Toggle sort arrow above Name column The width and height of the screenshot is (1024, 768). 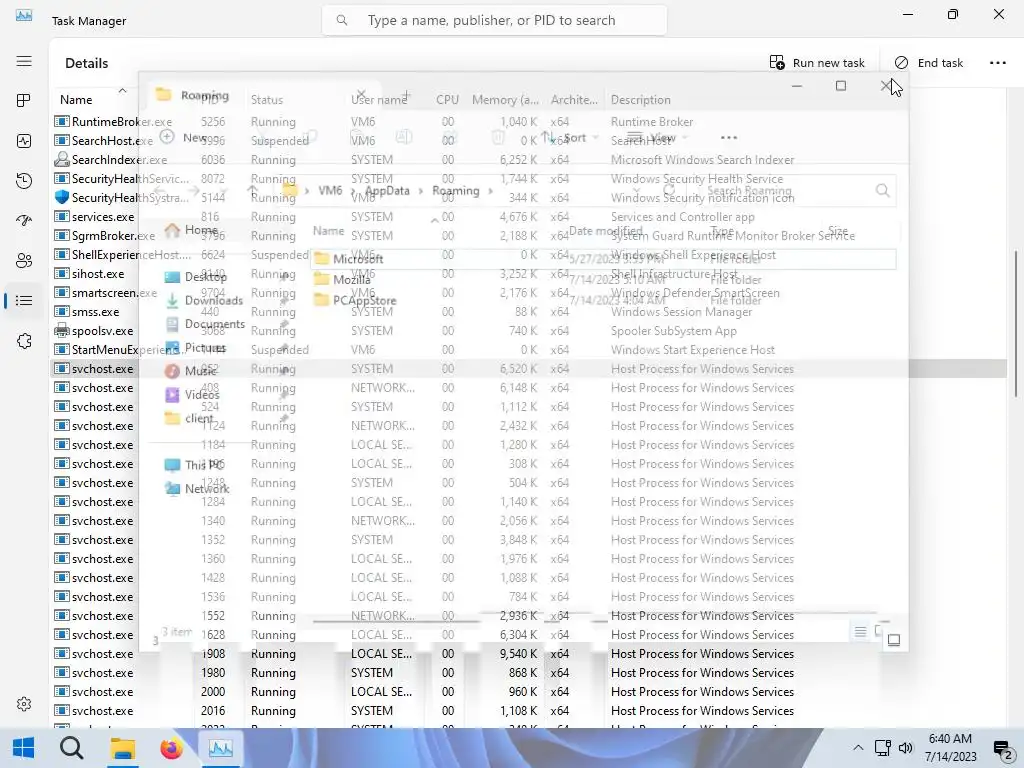[122, 90]
